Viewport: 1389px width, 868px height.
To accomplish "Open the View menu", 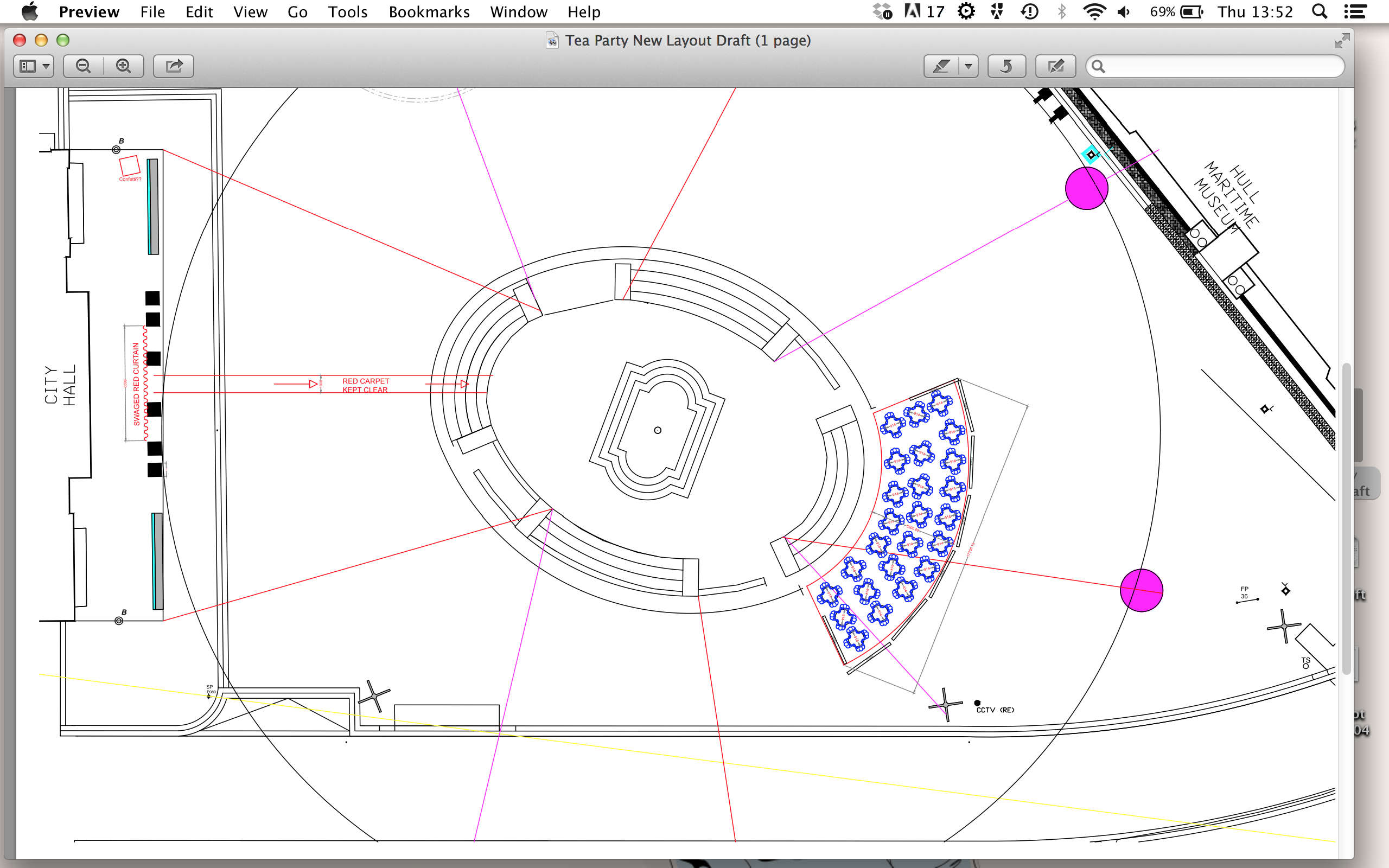I will tap(250, 11).
